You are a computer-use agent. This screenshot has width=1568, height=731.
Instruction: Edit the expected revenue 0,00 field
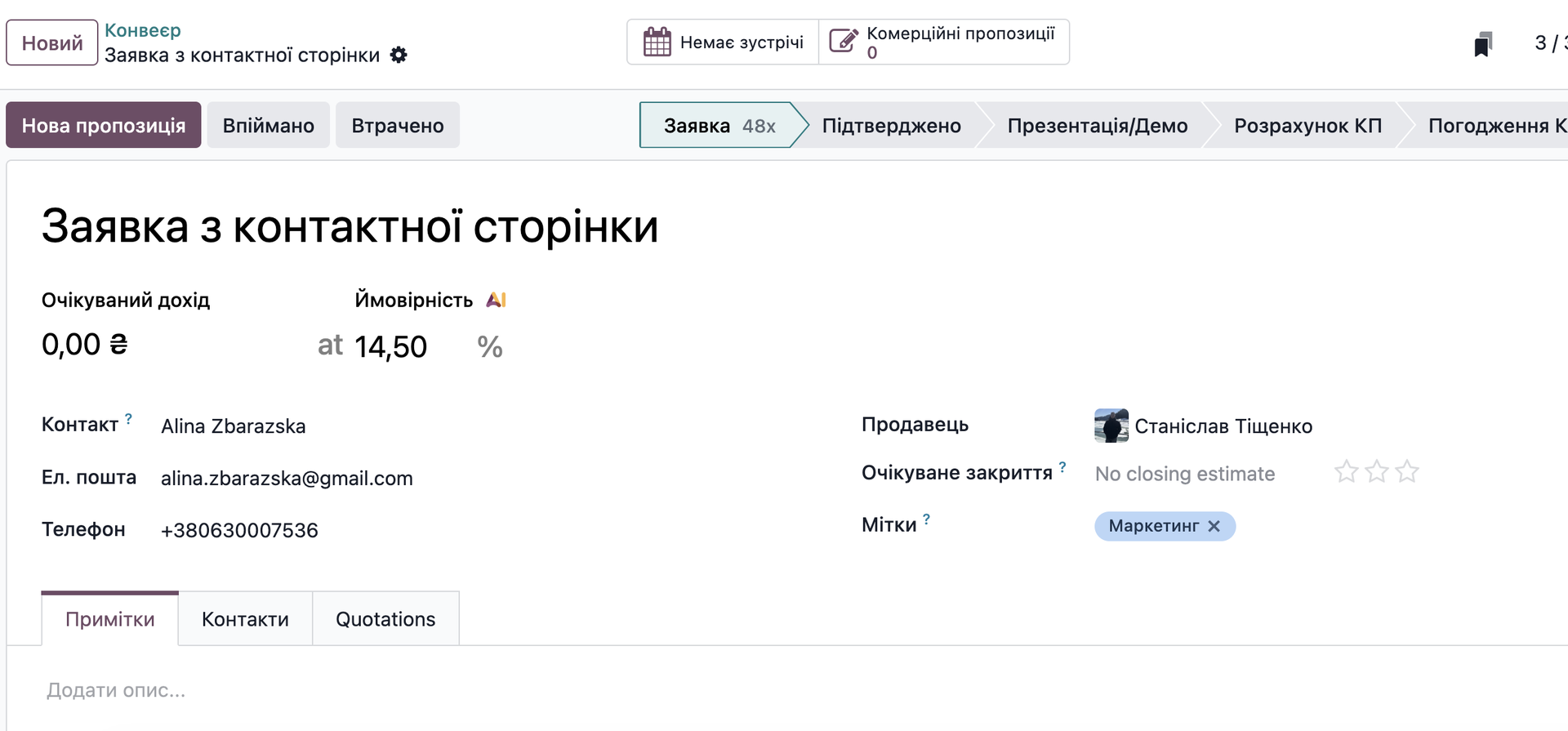[85, 345]
